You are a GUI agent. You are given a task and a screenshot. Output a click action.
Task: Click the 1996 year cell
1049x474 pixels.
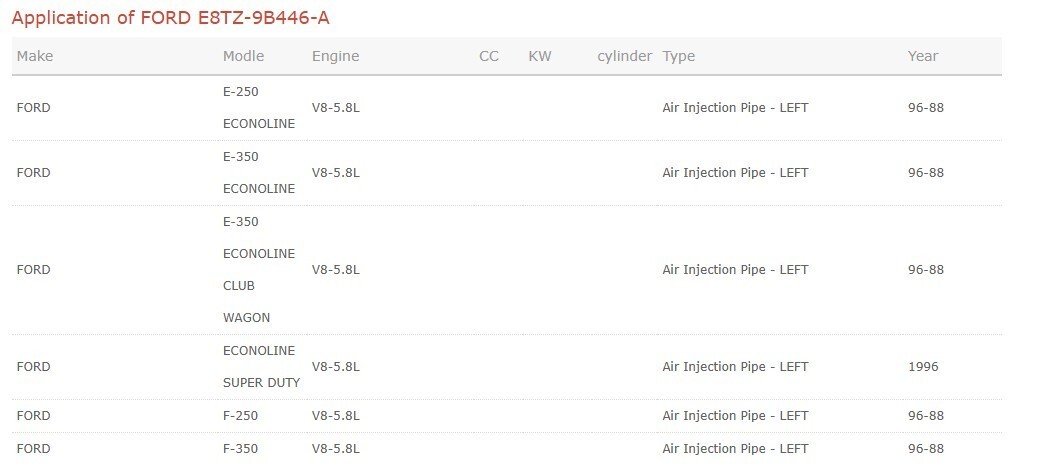click(923, 367)
